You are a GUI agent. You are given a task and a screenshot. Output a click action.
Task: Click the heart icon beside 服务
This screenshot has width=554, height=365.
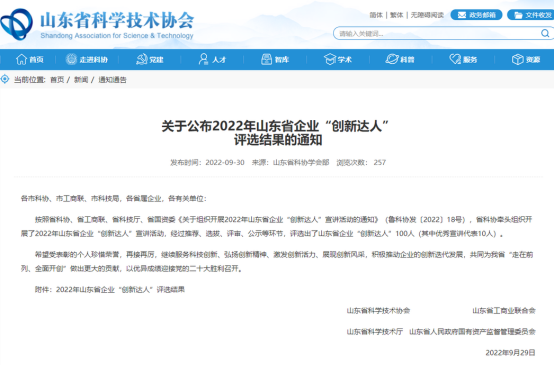455,59
